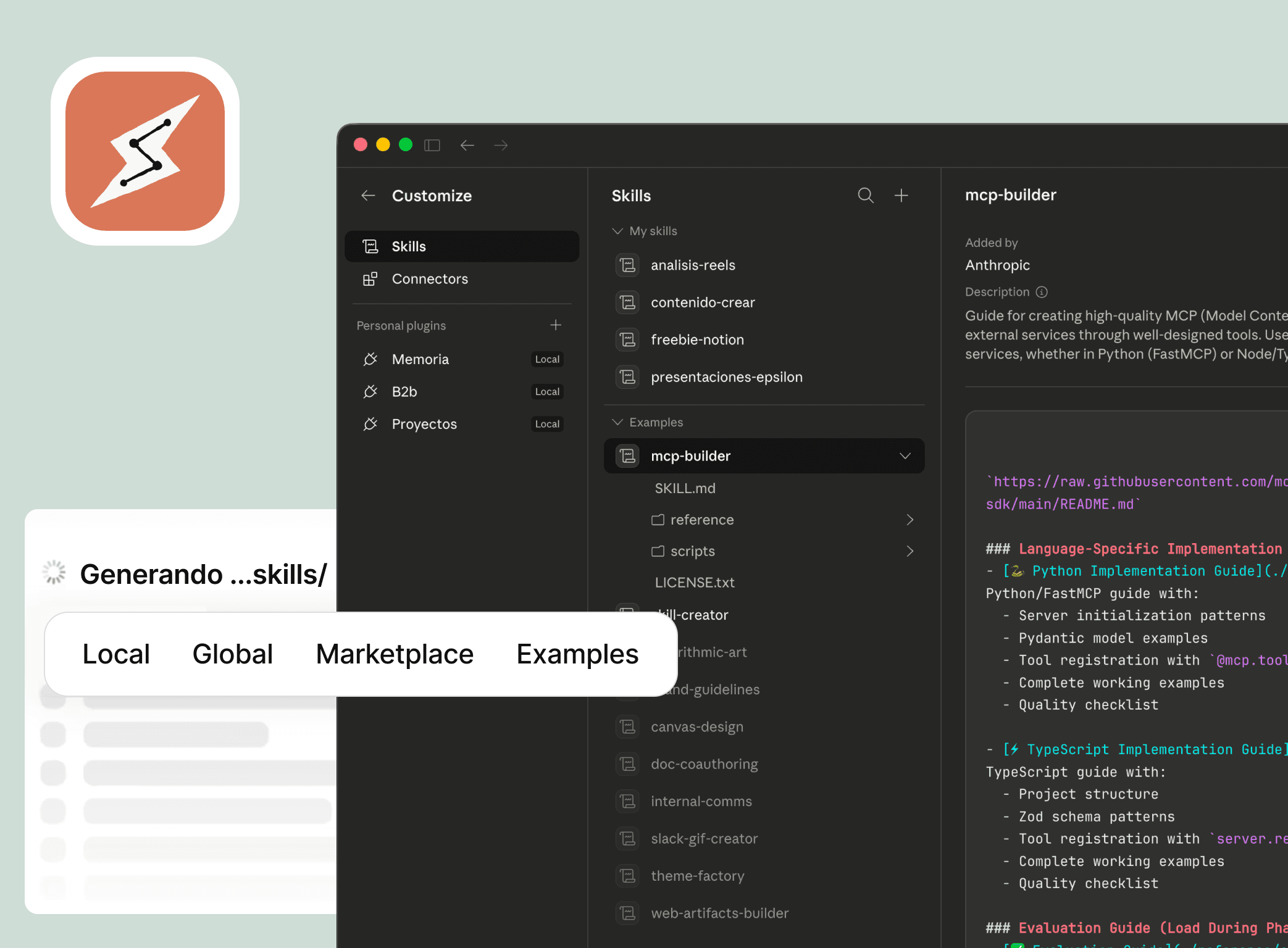This screenshot has height=948, width=1288.
Task: Click the description info icon
Action: click(x=1042, y=292)
